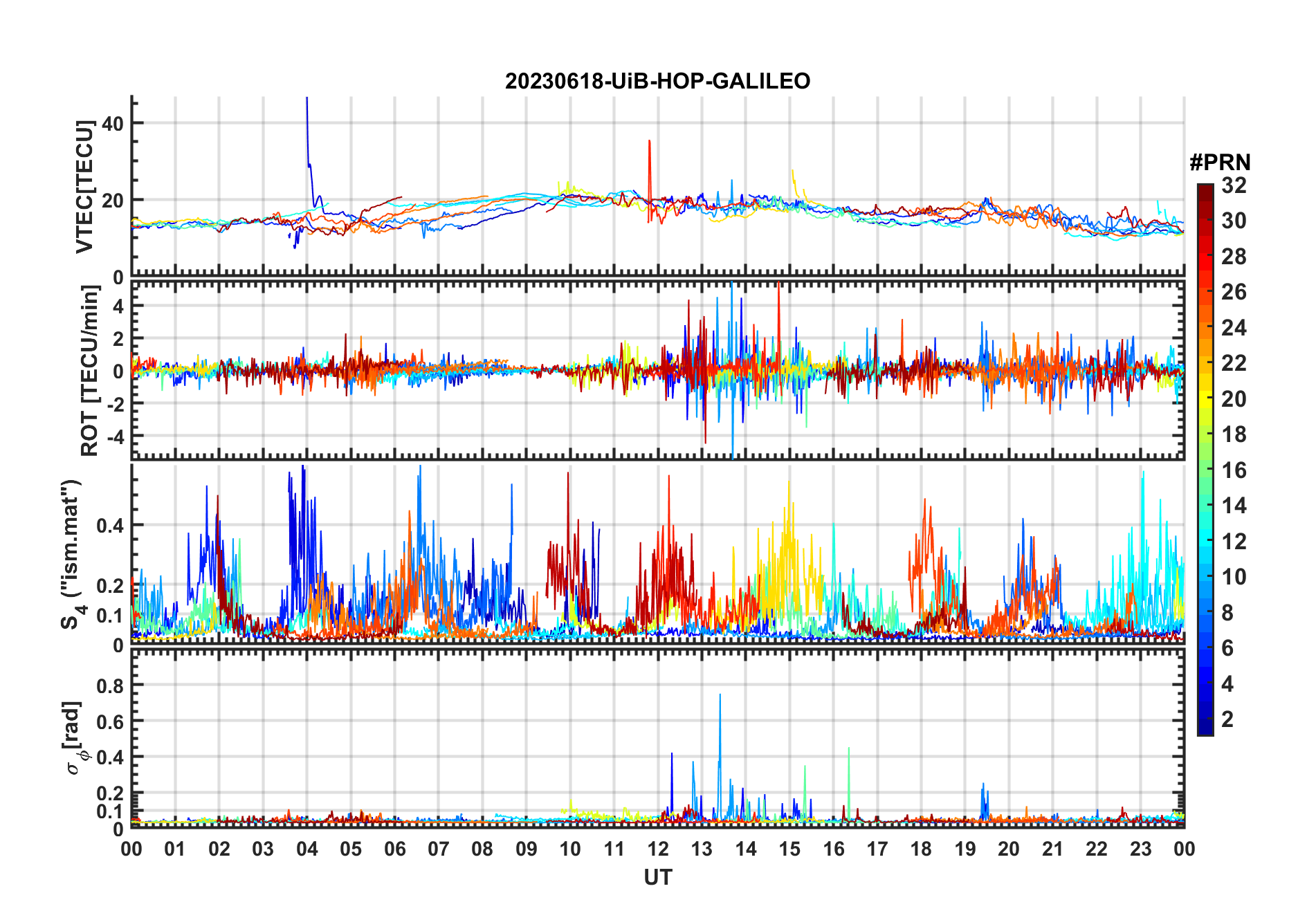
Task: Select the VTEC[TECU] y-axis label
Action: coord(84,187)
